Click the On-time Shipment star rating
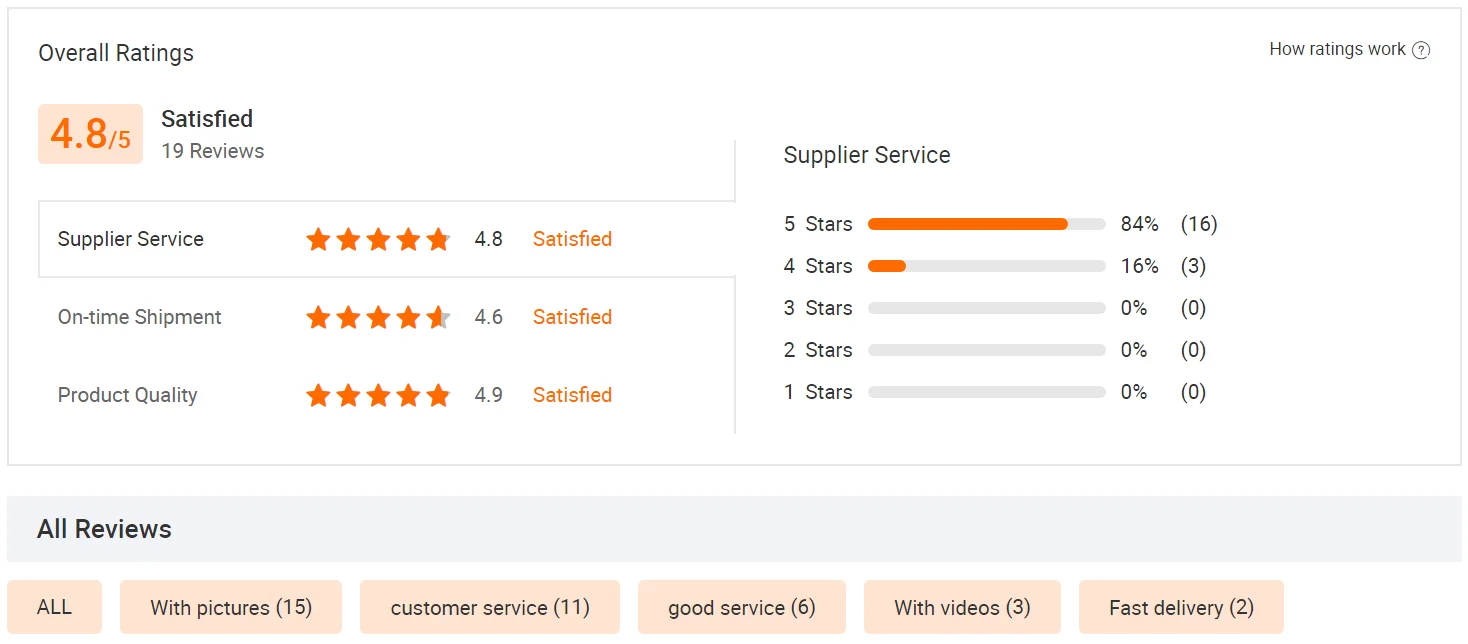Screen dimensions: 1468x644 [378, 318]
